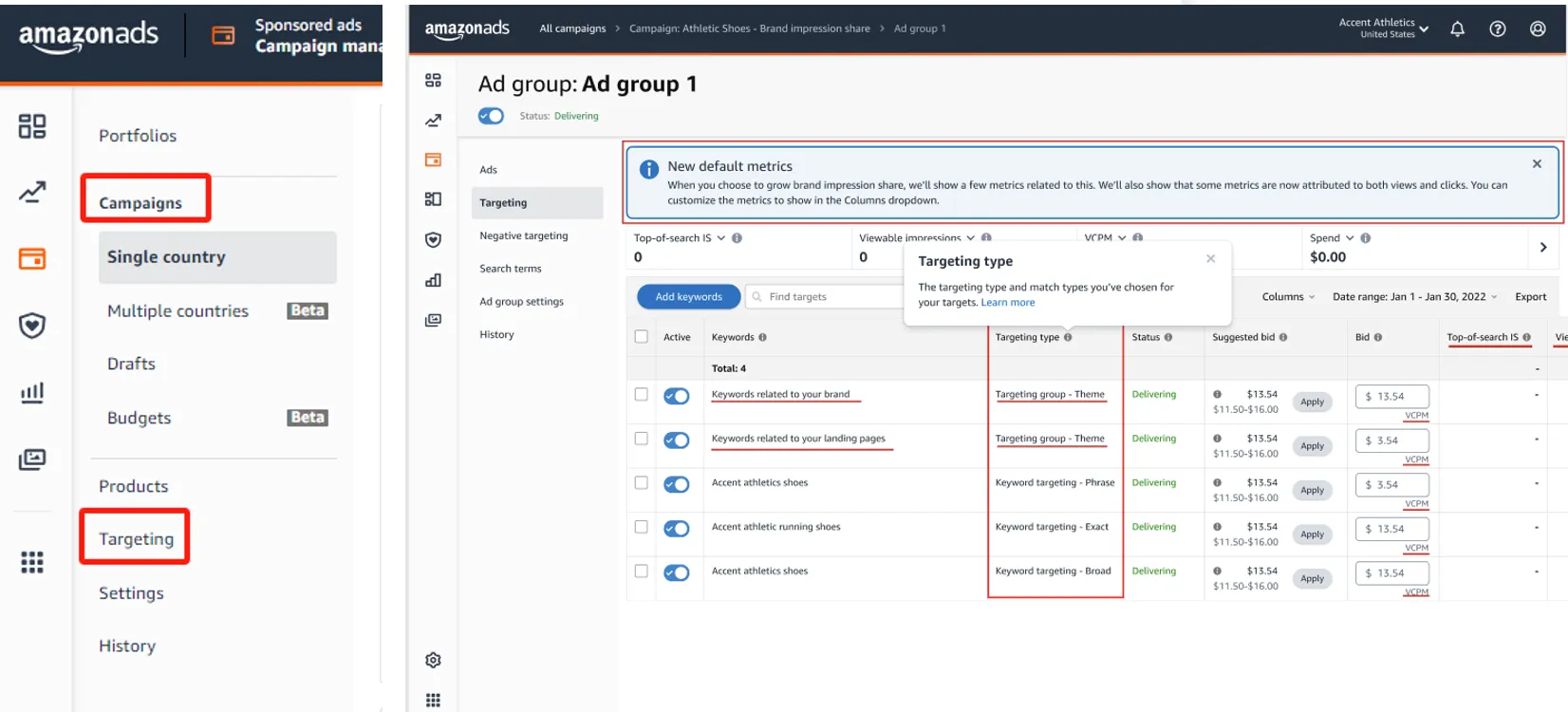Click the bar chart icon in the Ad group window sidebar

[x=433, y=280]
